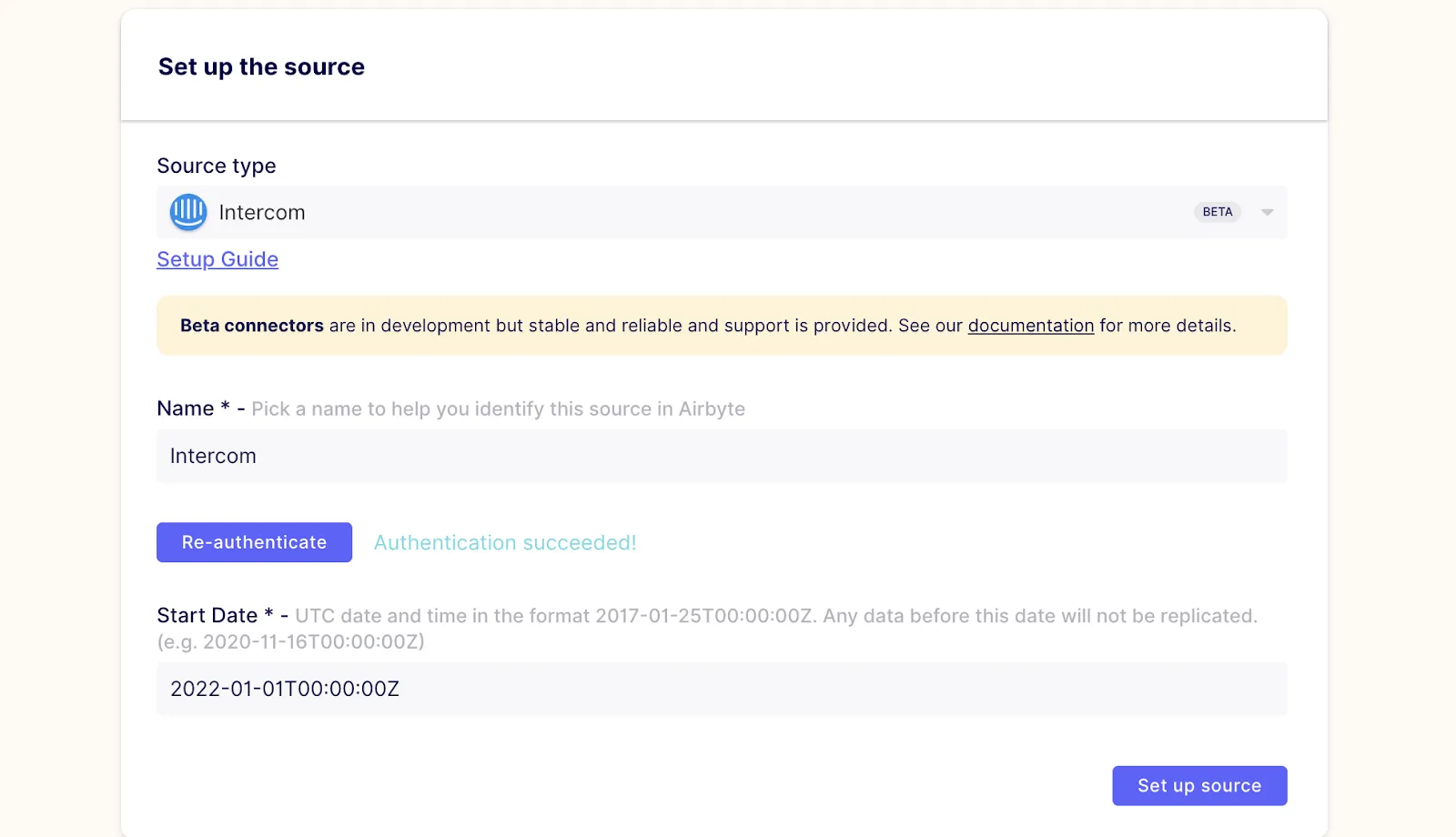The height and width of the screenshot is (837, 1456).
Task: Click the Start Date input field
Action: (722, 689)
